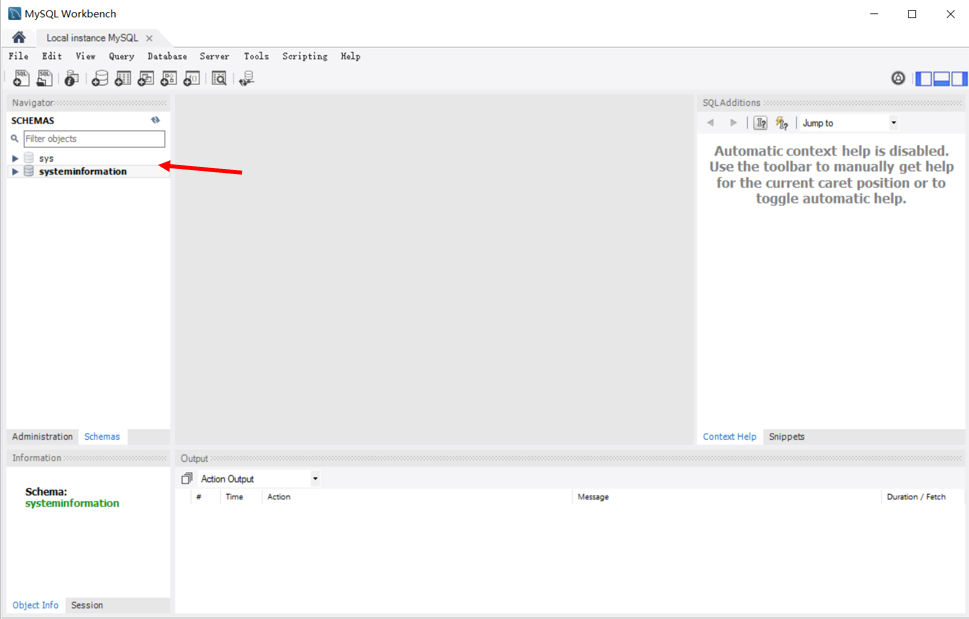This screenshot has width=969, height=619.
Task: Switch to the Local instance MySQL tab
Action: [x=92, y=38]
